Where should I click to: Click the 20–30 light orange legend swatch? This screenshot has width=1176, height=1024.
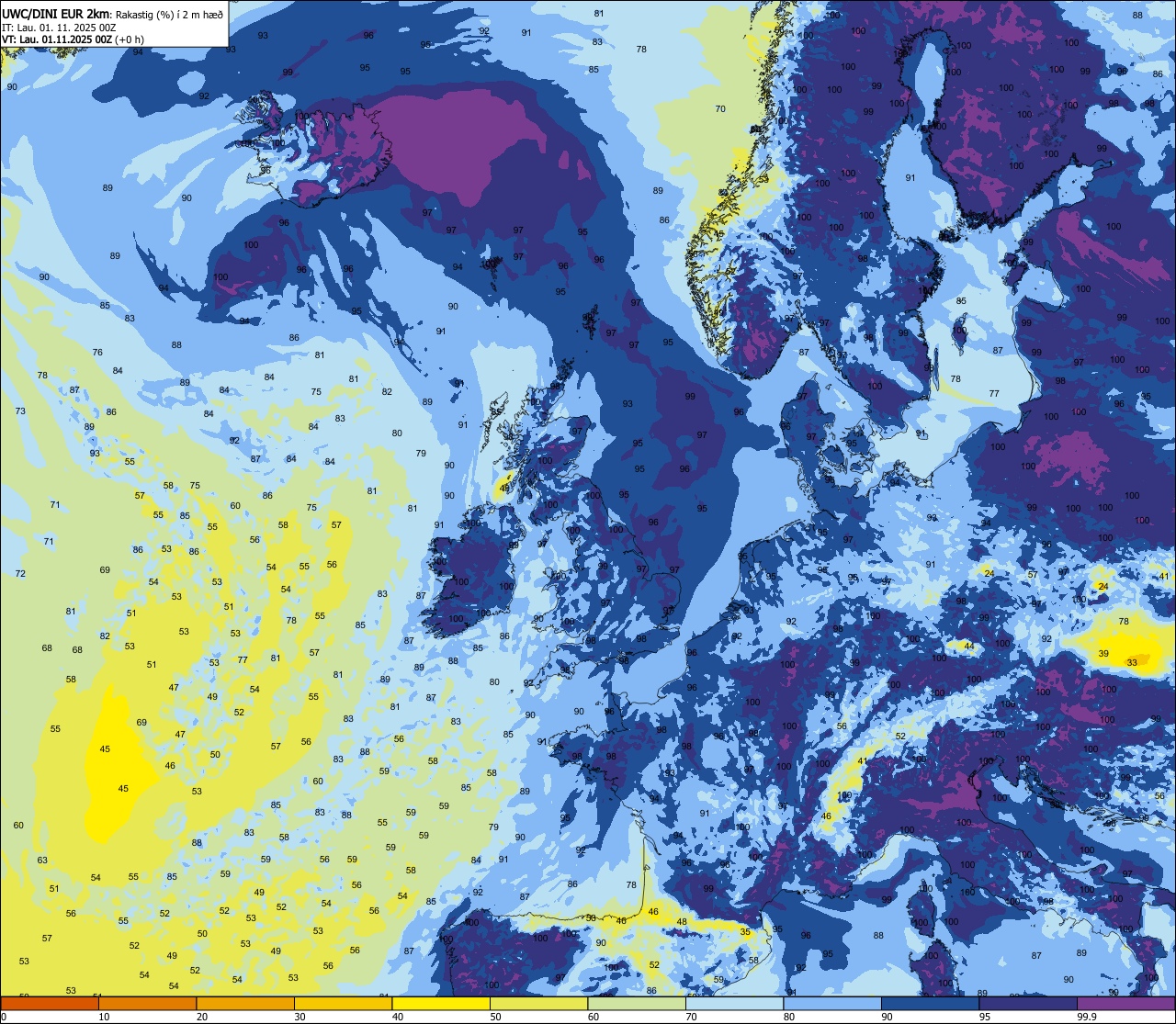pyautogui.click(x=245, y=1004)
